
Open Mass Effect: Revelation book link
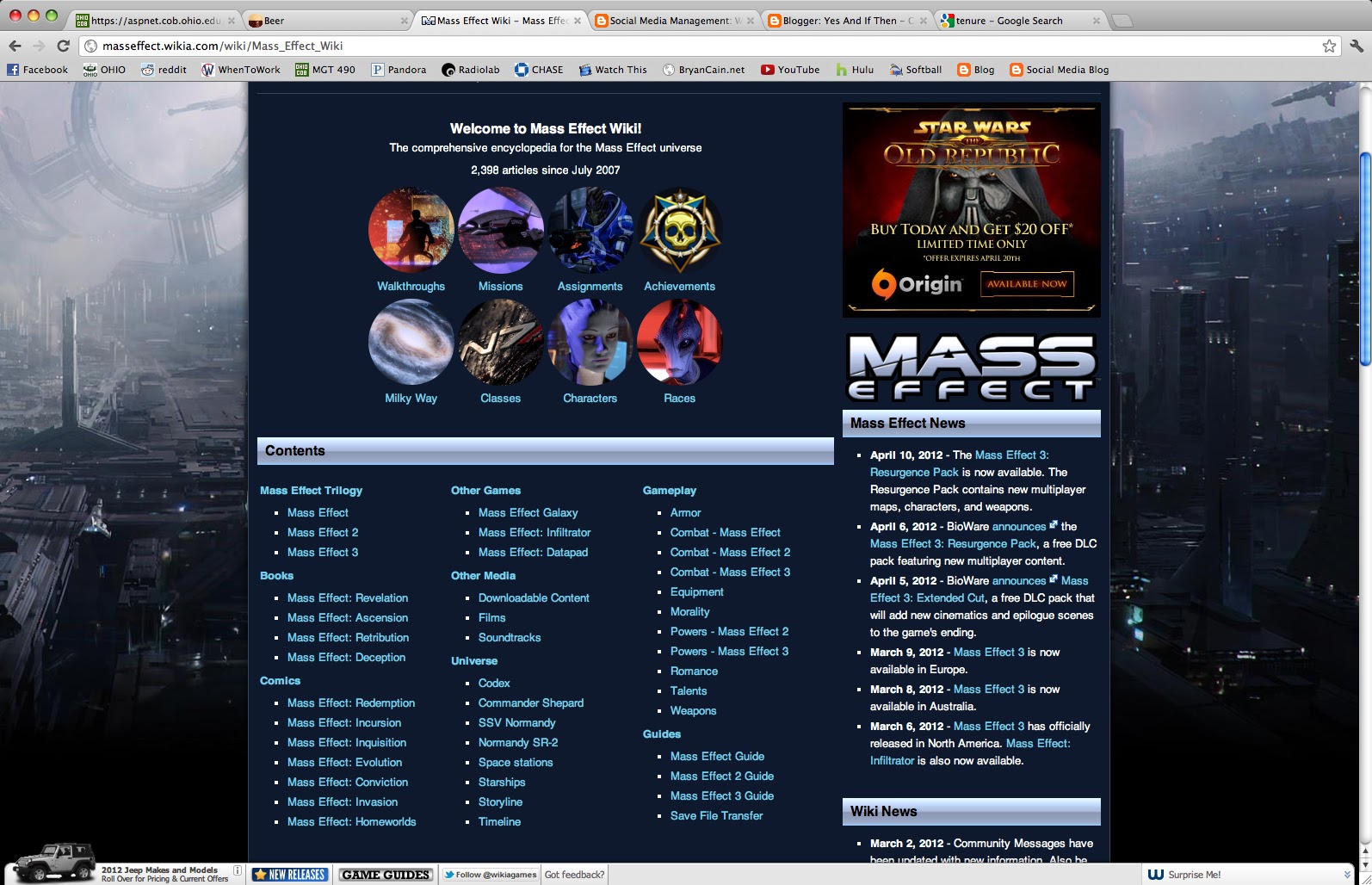[x=348, y=597]
